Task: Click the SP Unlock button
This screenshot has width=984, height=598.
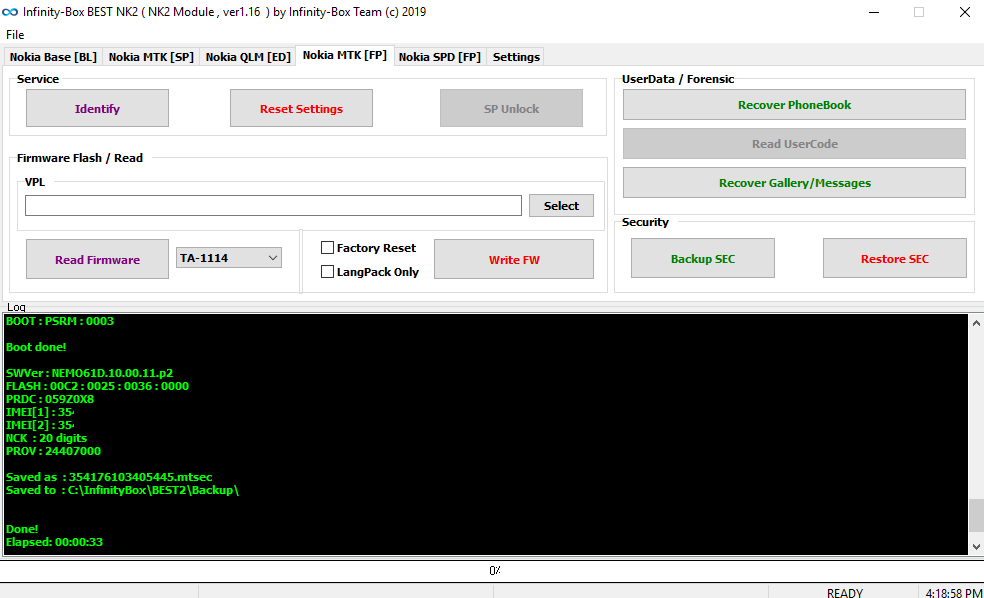Action: [511, 108]
